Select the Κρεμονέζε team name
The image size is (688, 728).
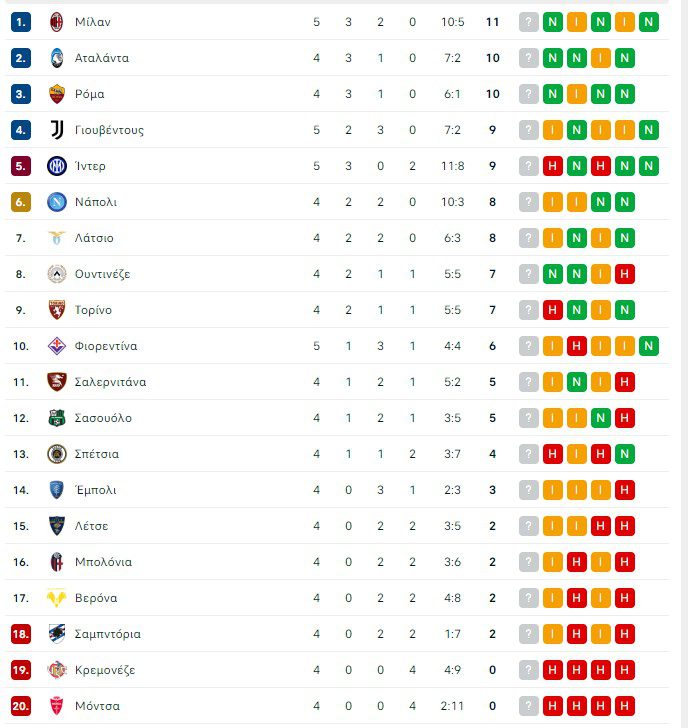pos(105,670)
